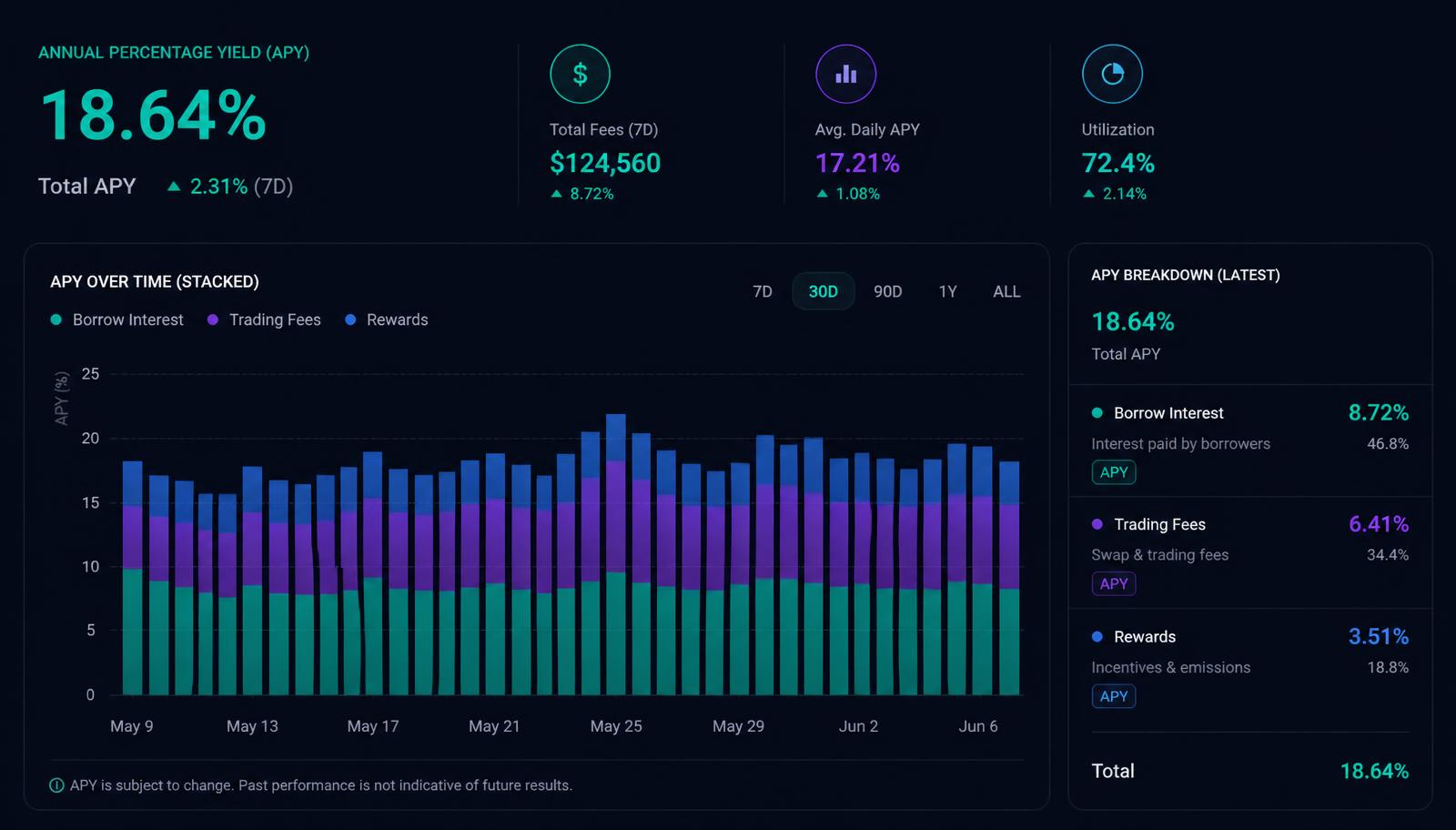This screenshot has width=1456, height=830.
Task: Click the 'ANNUAL PERCENTAGE YIELD (APY)' title
Action: (x=174, y=53)
